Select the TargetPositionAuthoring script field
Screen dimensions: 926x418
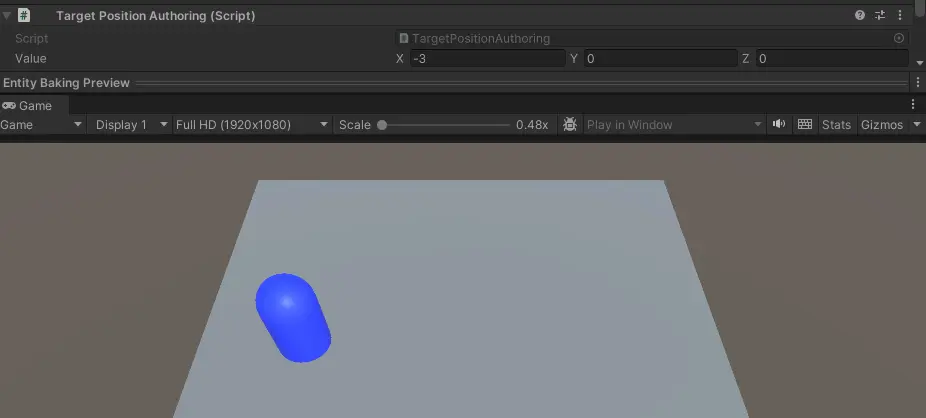652,38
